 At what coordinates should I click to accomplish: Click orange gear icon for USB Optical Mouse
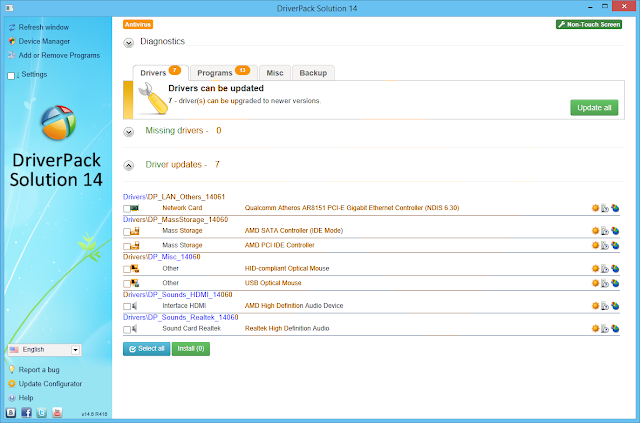(595, 283)
